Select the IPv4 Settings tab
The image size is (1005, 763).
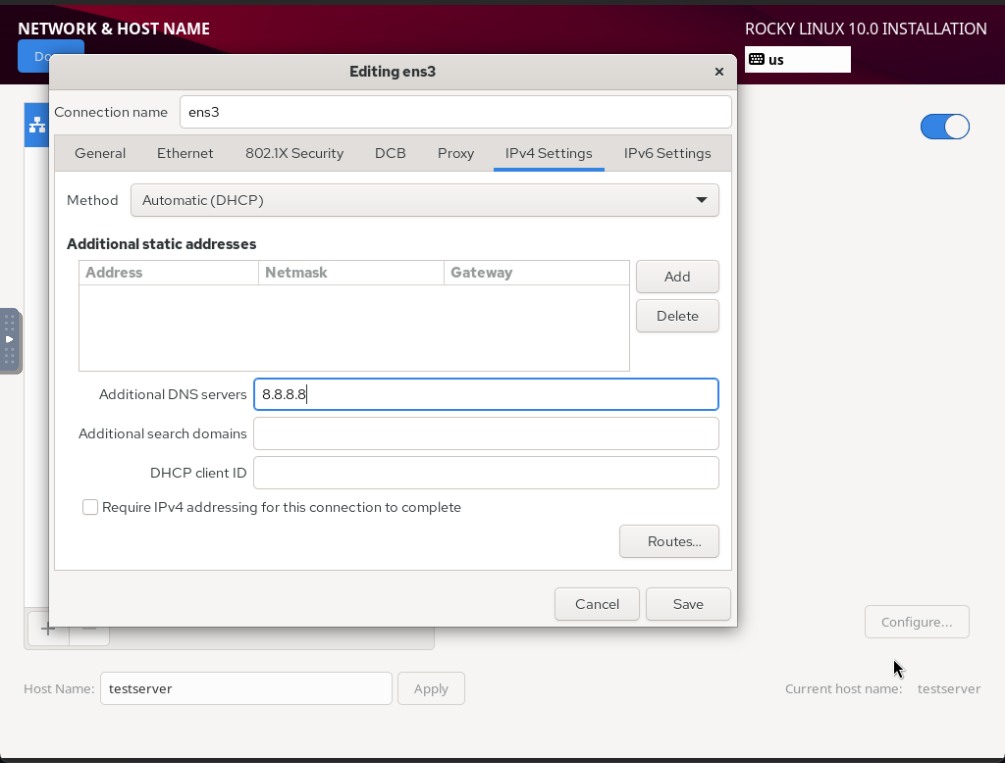tap(549, 153)
